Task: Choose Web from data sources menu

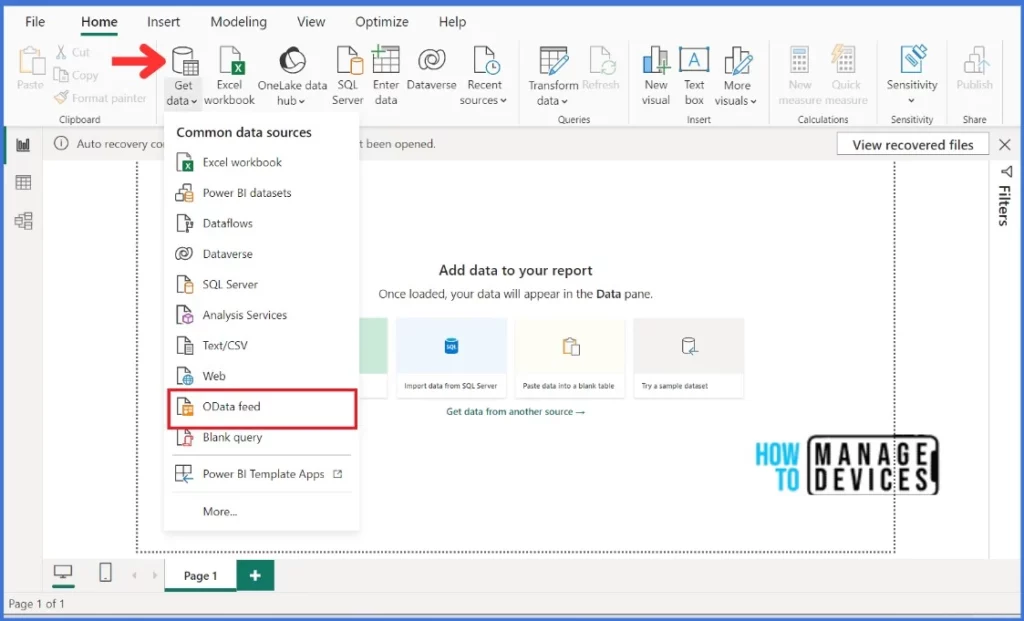Action: click(261, 376)
